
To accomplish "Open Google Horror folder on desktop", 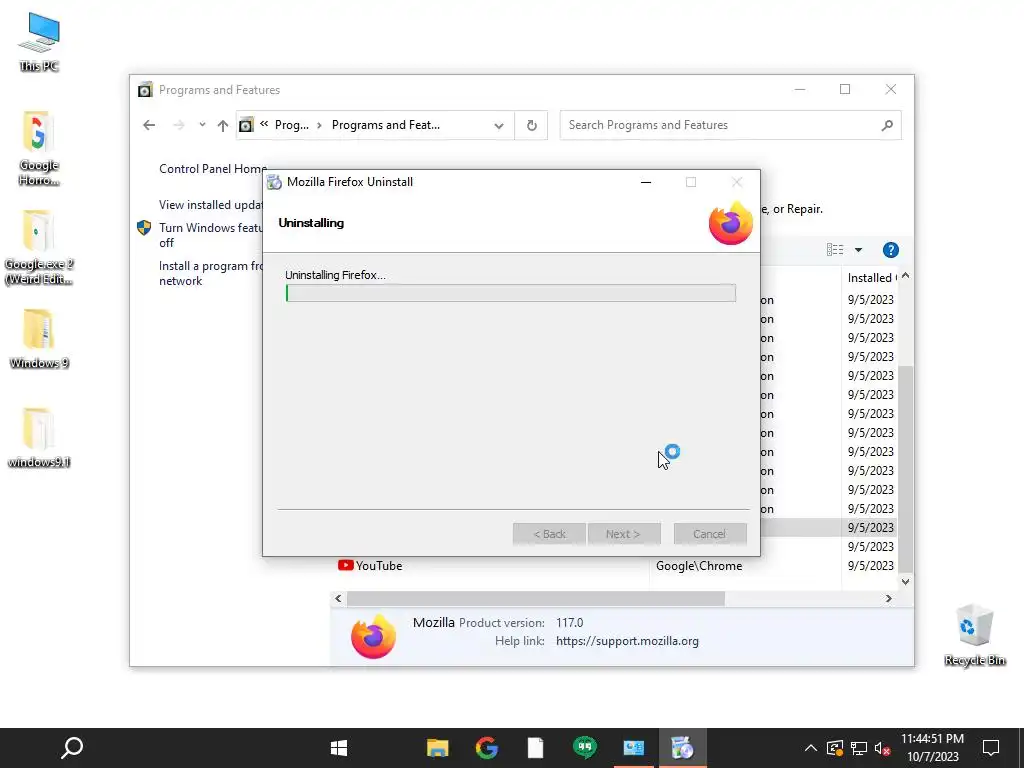I will [39, 148].
